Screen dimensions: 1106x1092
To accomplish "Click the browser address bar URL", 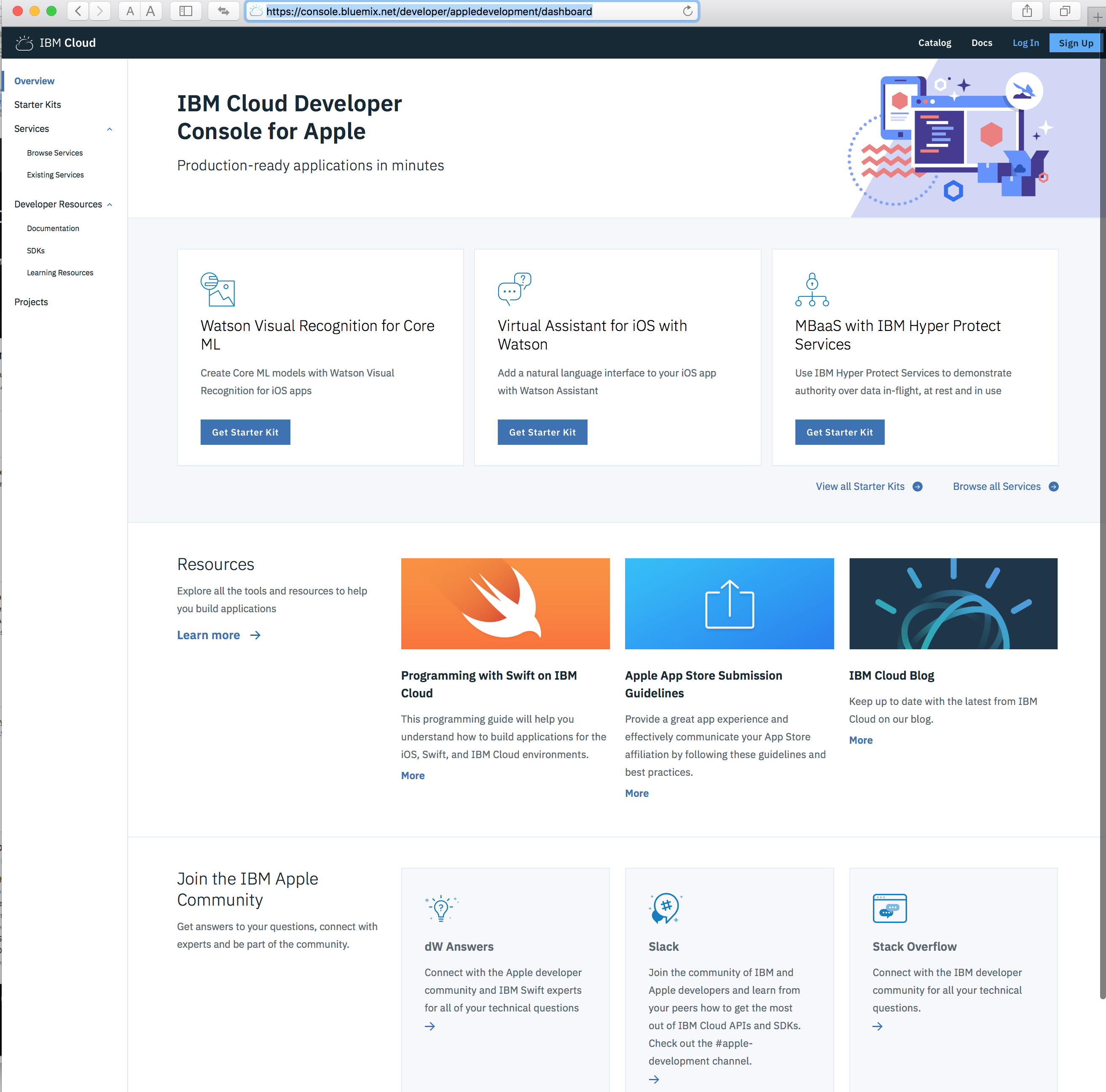I will coord(429,11).
